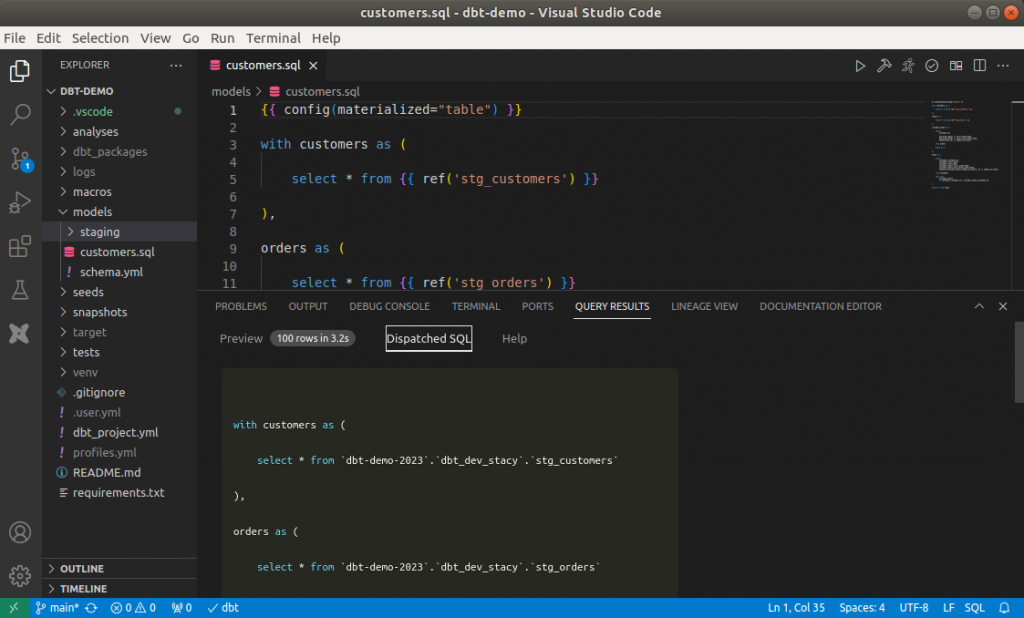Image resolution: width=1024 pixels, height=618 pixels.
Task: Expand the macros folder
Action: coord(120,191)
